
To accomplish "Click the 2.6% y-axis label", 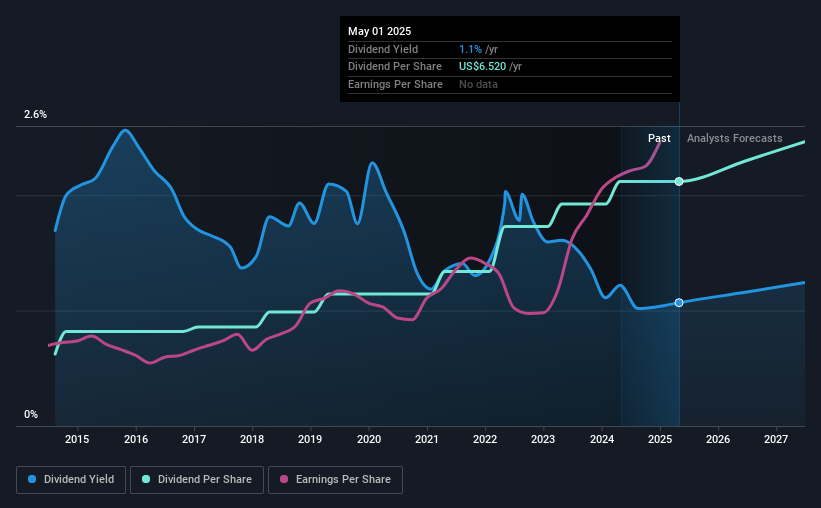I will point(35,114).
